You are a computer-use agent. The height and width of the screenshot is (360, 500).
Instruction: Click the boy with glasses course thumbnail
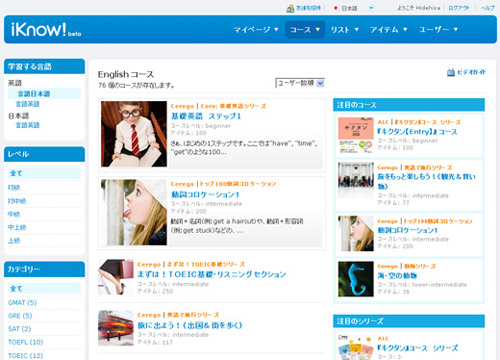134,134
